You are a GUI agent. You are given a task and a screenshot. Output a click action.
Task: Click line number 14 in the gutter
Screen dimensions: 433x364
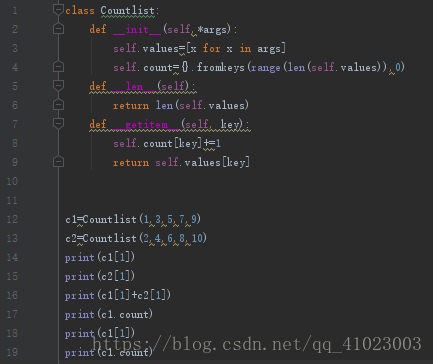click(x=12, y=257)
